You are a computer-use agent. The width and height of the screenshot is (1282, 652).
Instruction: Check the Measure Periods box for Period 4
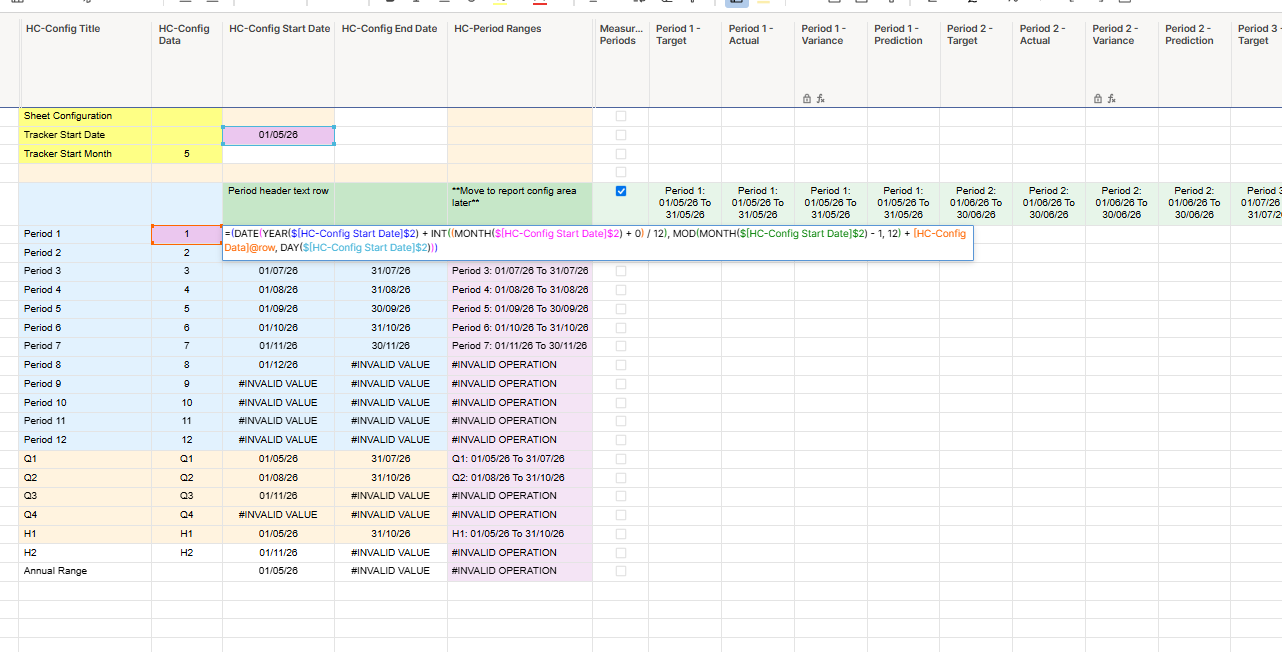pyautogui.click(x=621, y=290)
